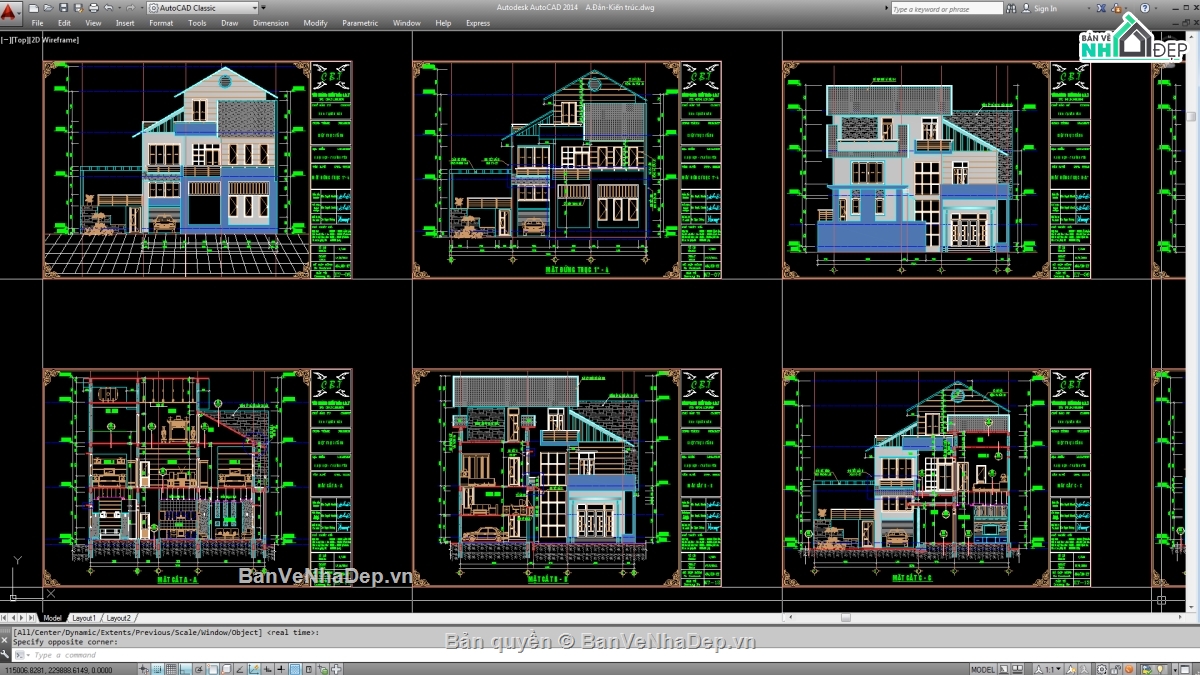1200x675 pixels.
Task: Toggle Object Snap mode on
Action: pos(212,667)
